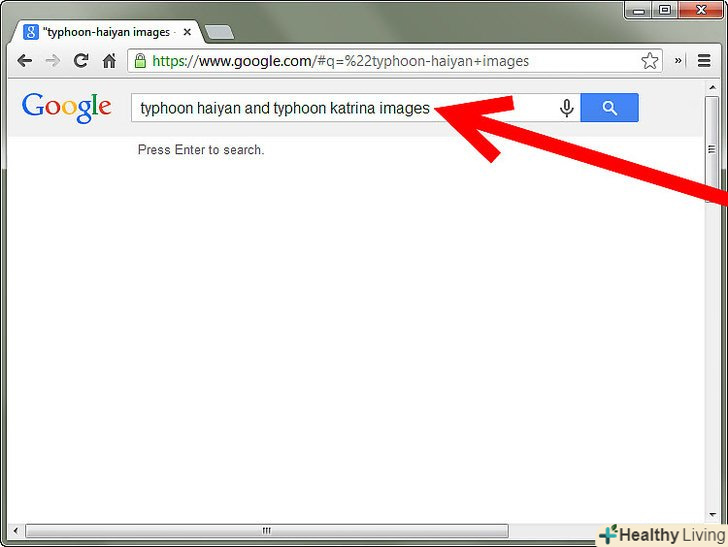Image resolution: width=728 pixels, height=547 pixels.
Task: Open a new tab
Action: [x=219, y=33]
